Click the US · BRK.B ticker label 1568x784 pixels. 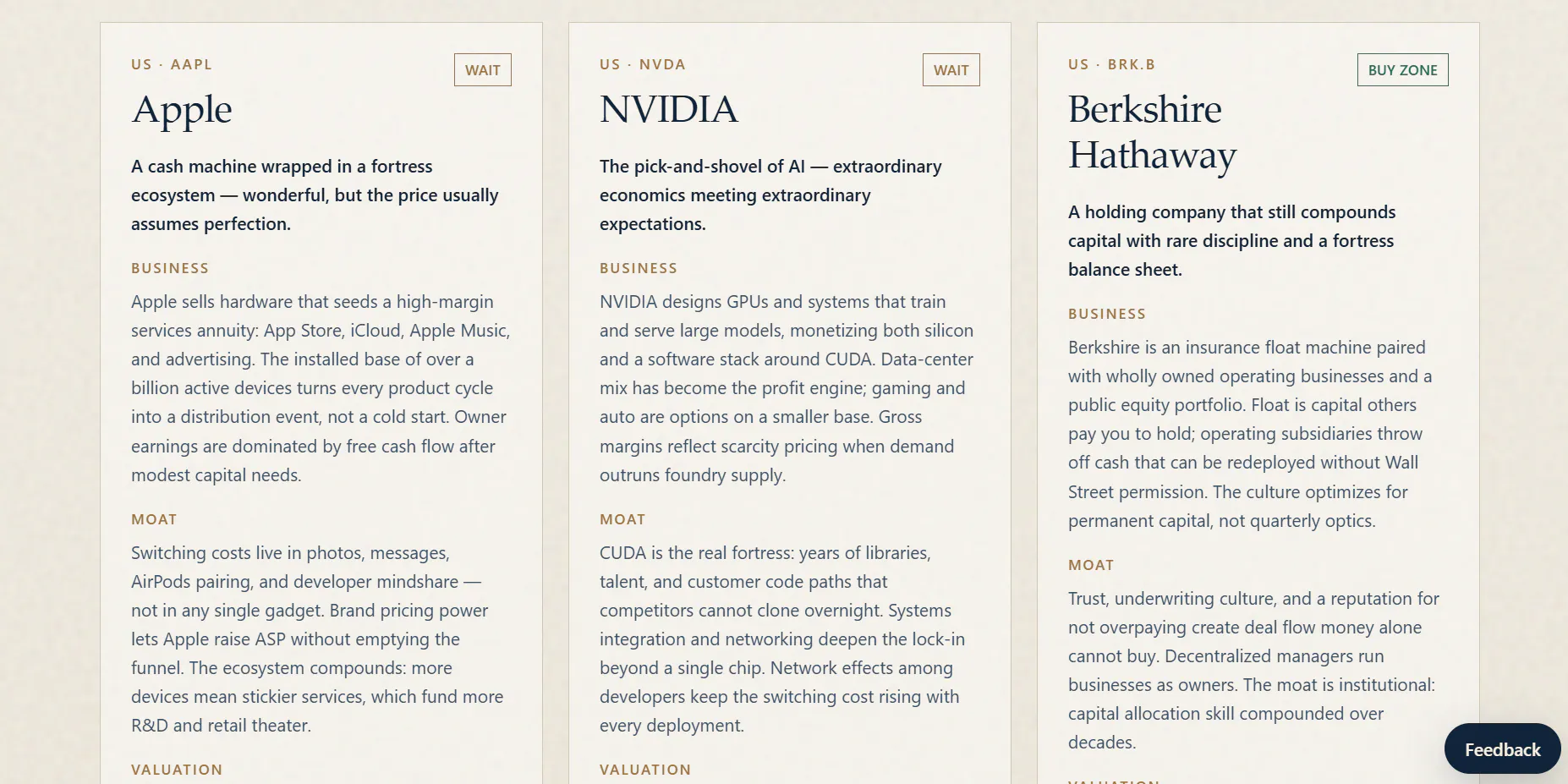click(x=1111, y=64)
